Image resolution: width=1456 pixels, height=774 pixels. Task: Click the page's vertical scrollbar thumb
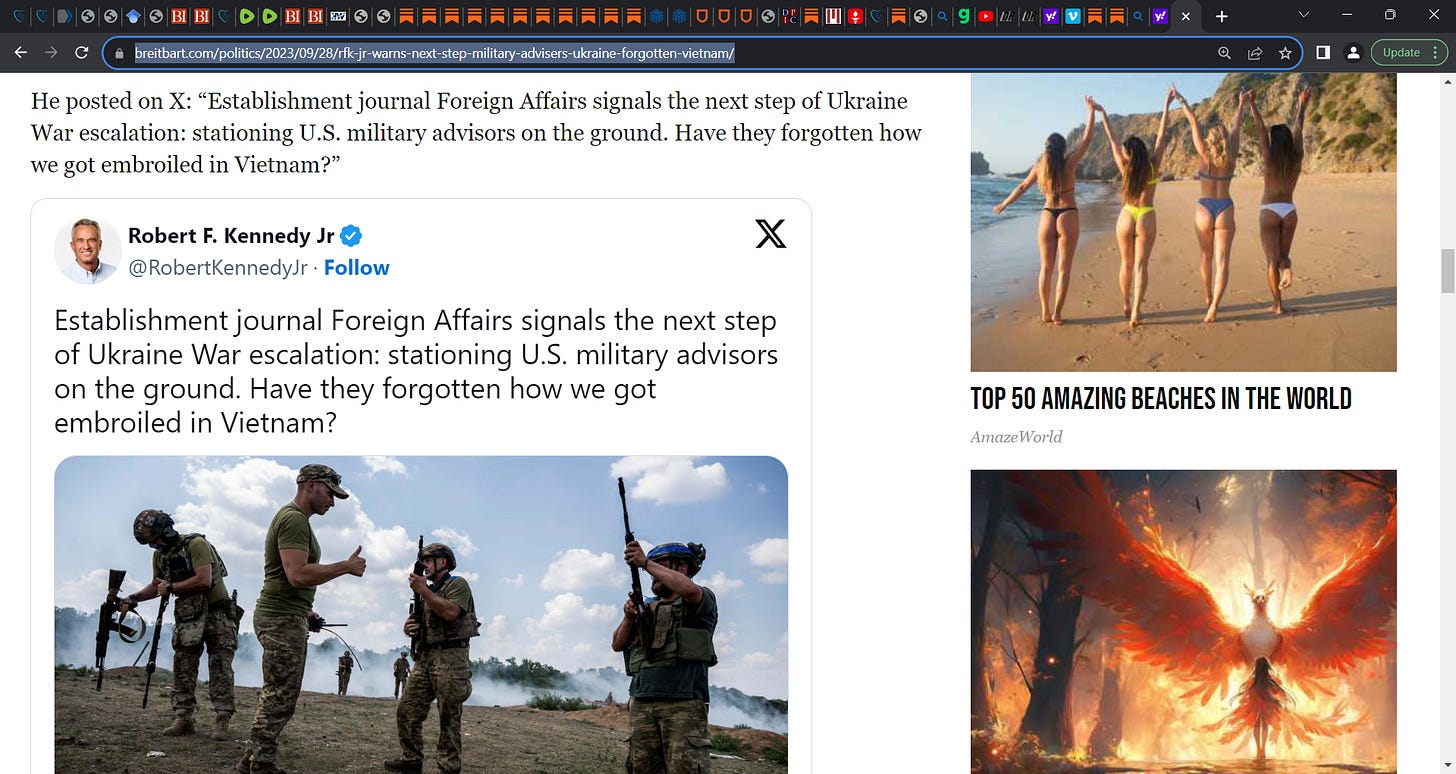pyautogui.click(x=1447, y=270)
